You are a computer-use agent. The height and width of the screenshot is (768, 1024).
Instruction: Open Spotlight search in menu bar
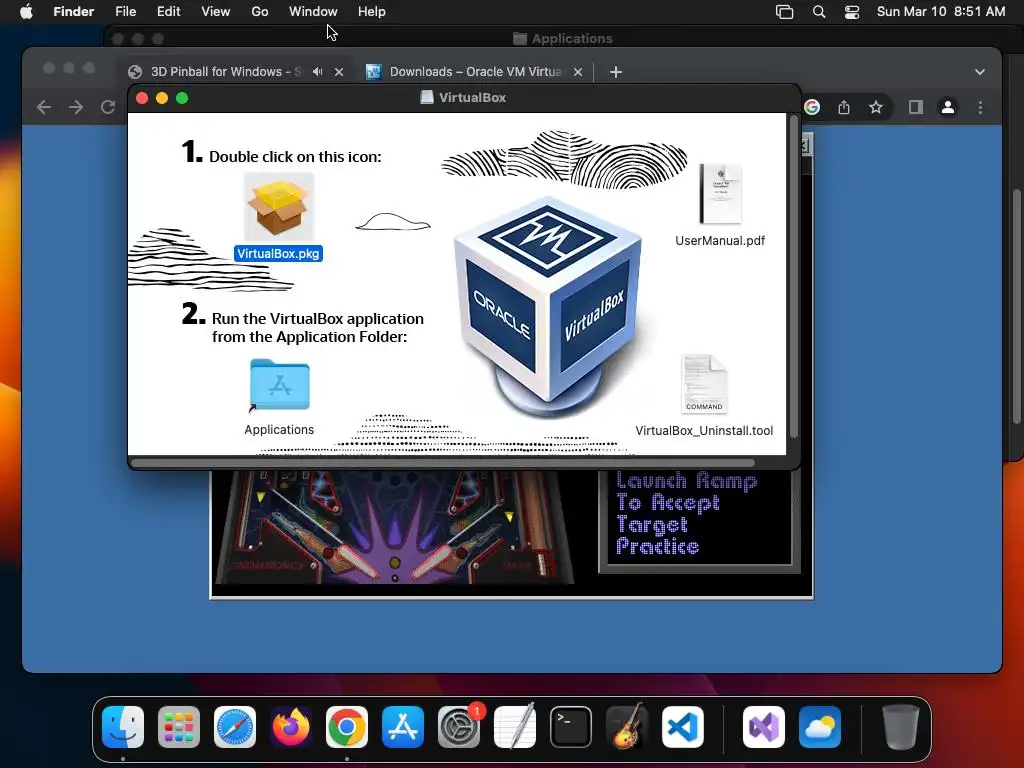819,12
